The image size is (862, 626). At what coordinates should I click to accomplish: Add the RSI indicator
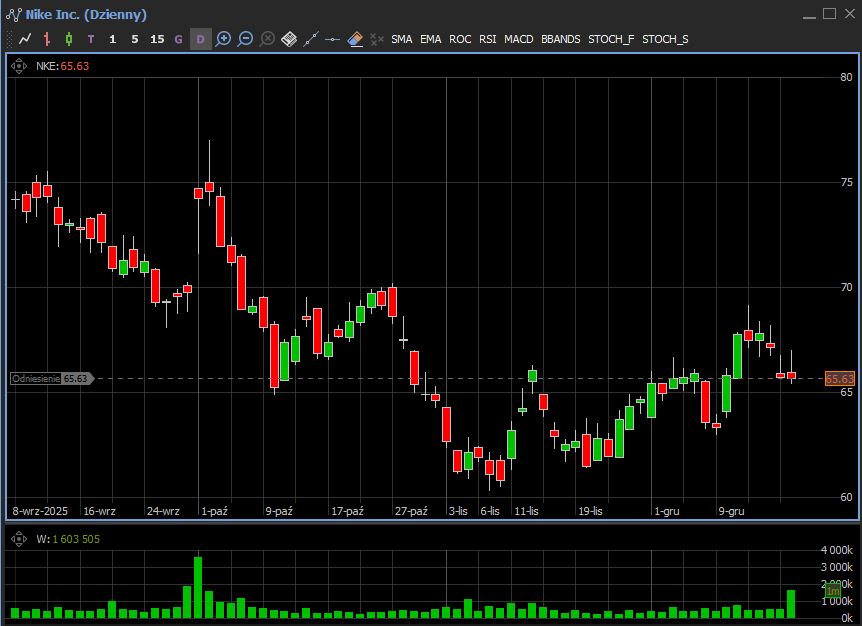pyautogui.click(x=487, y=39)
